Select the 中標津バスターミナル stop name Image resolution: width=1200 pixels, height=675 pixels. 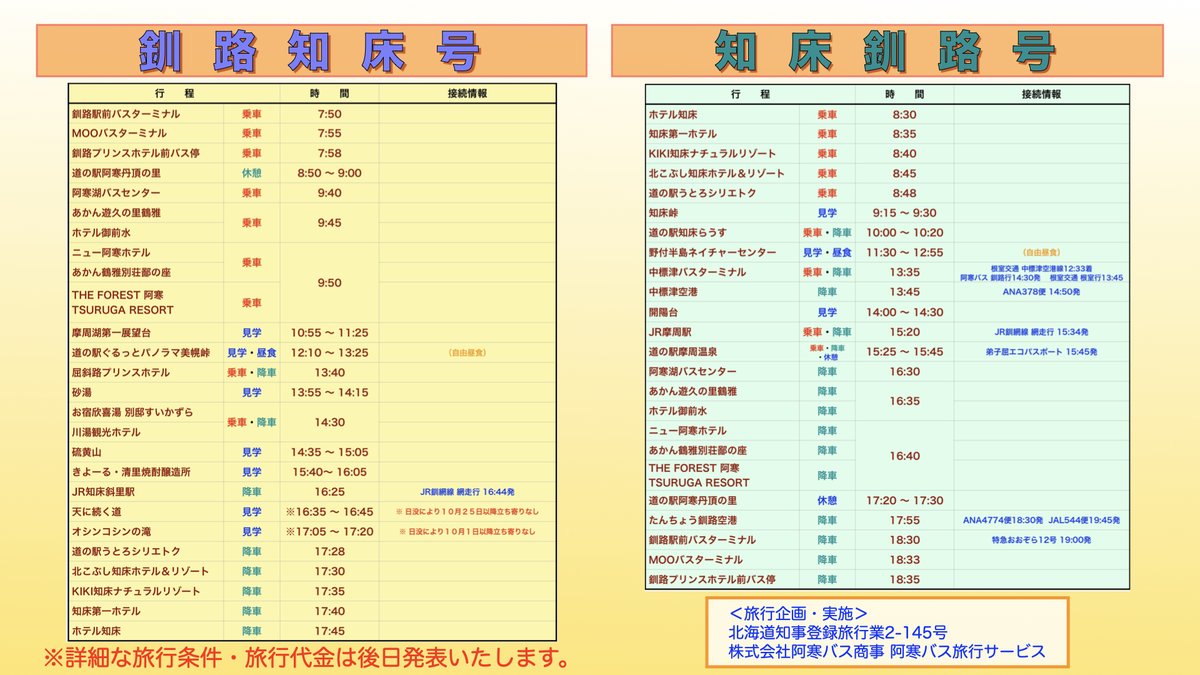pos(697,272)
